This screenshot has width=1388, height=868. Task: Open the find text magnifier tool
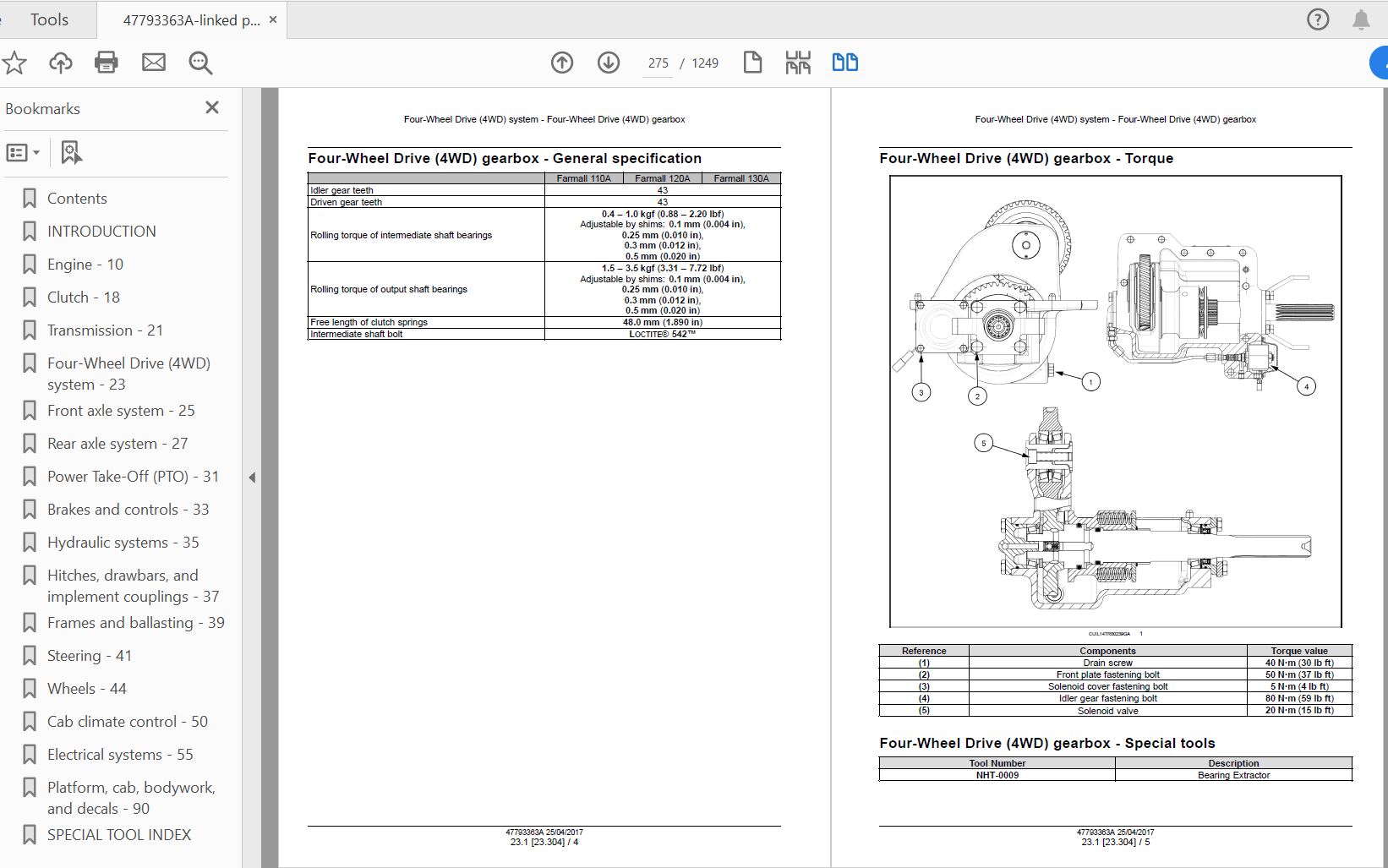(x=200, y=63)
